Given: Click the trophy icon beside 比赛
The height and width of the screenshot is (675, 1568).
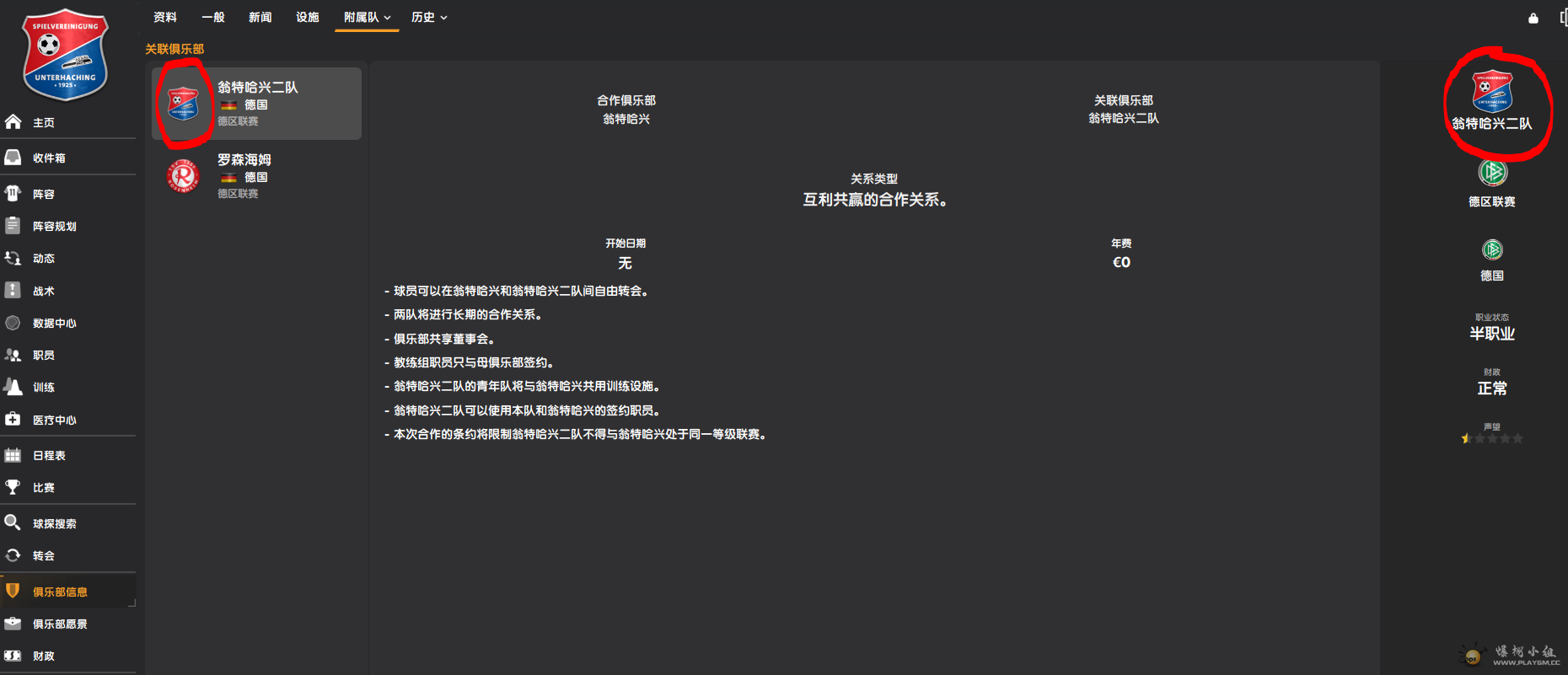Looking at the screenshot, I should [x=13, y=487].
